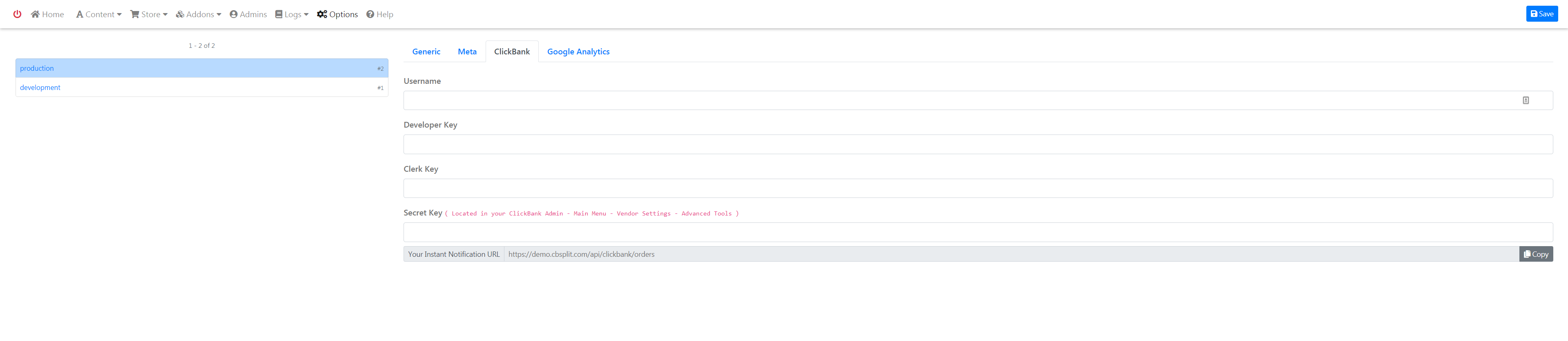
Task: Open the Google Analytics tab
Action: 578,52
